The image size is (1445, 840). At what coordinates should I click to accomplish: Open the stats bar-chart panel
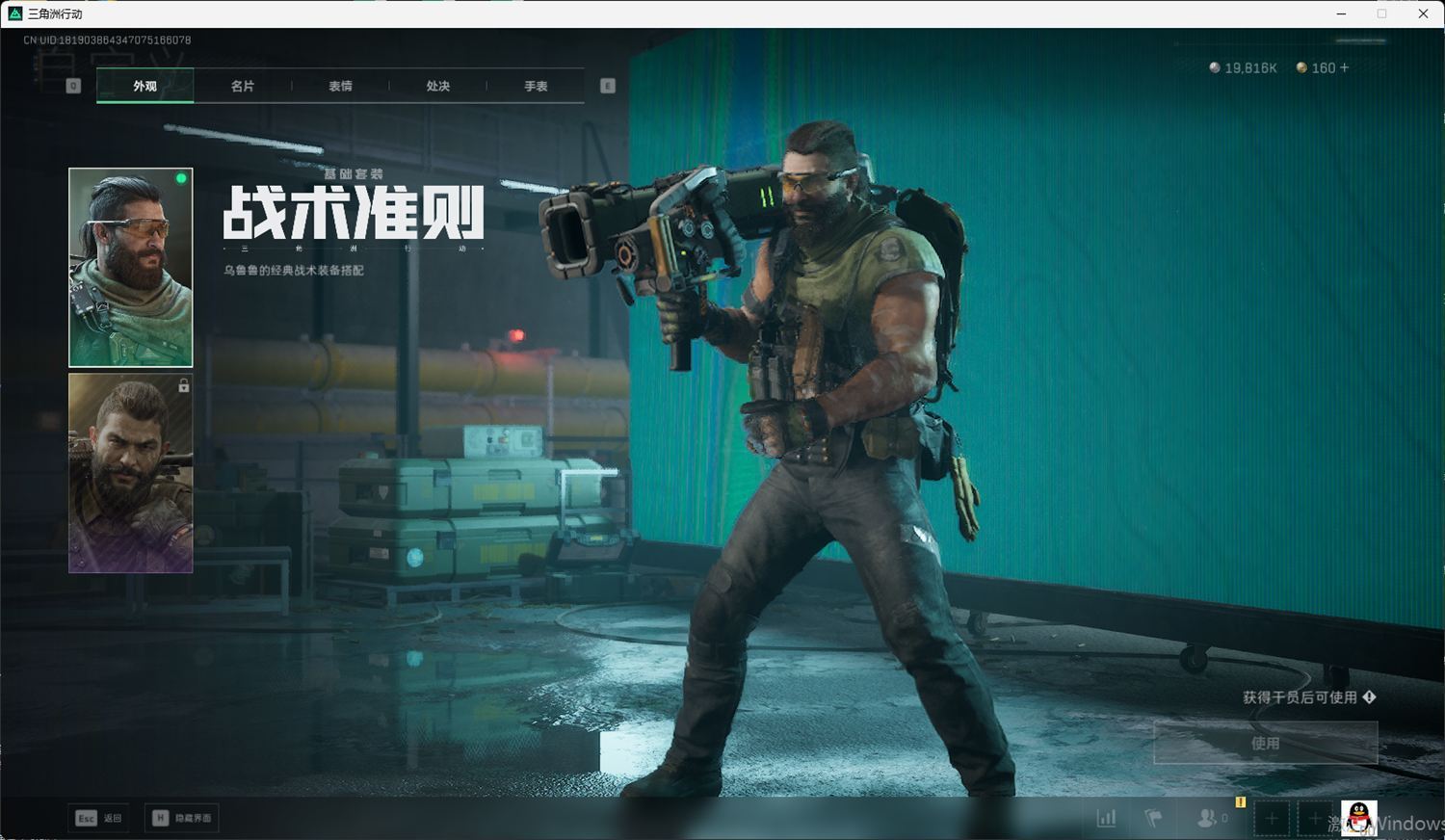pos(1106,817)
